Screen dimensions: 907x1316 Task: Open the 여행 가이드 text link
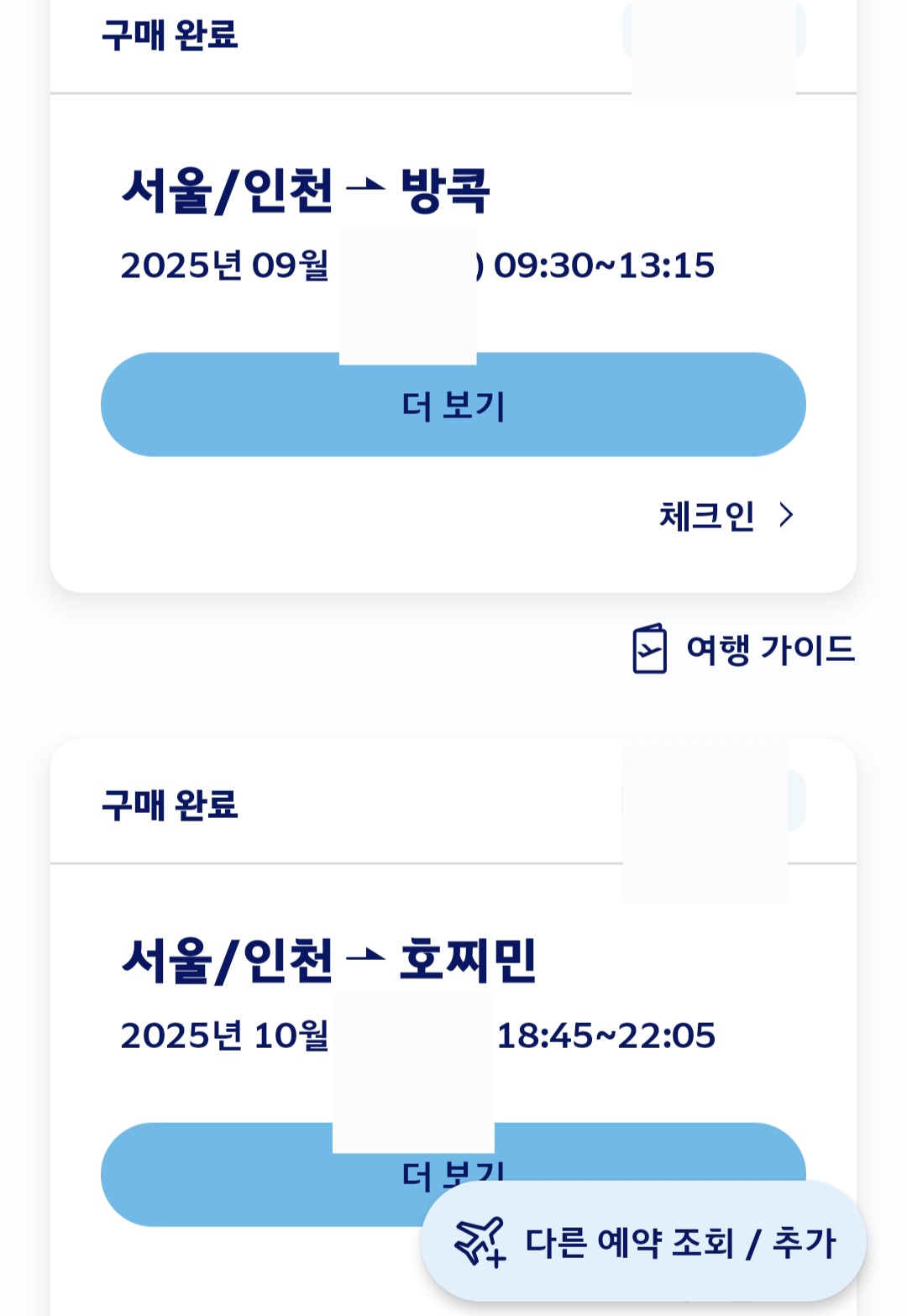pos(770,649)
